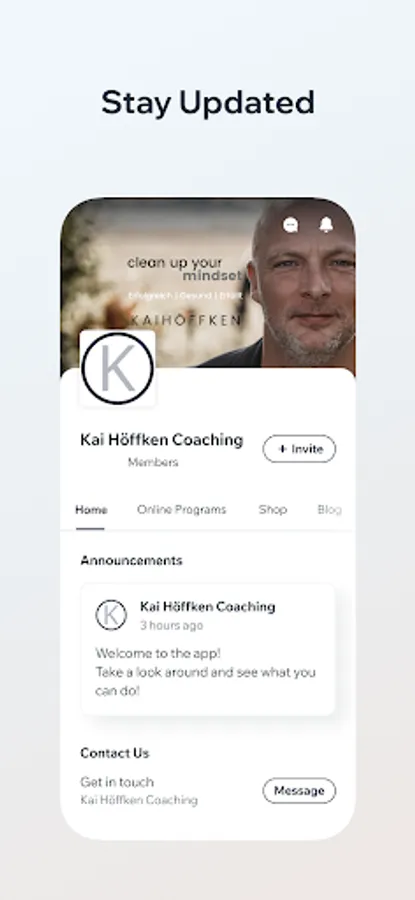The width and height of the screenshot is (415, 900).
Task: Open the Members link under title
Action: [x=153, y=463]
